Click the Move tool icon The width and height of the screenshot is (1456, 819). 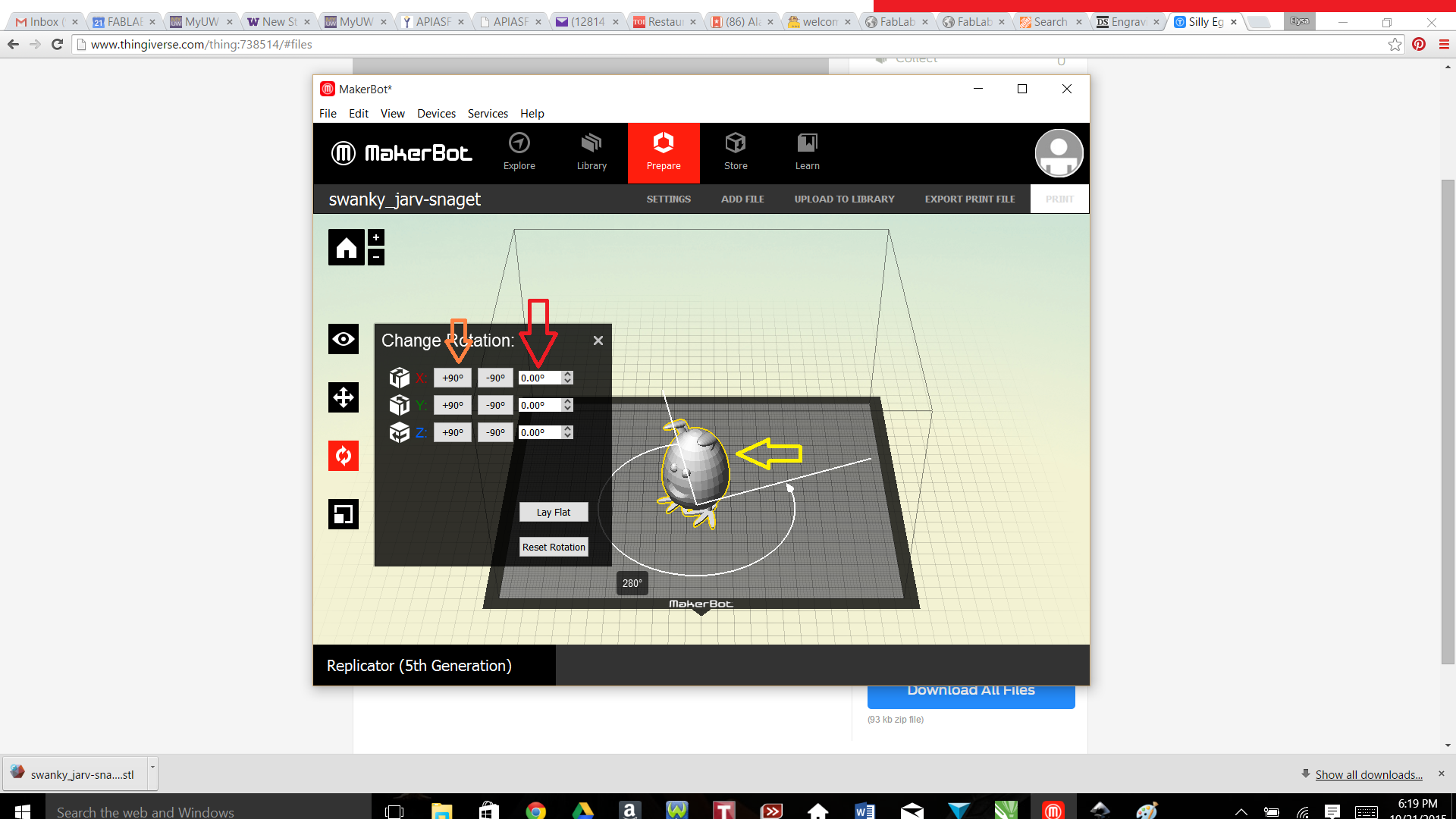pyautogui.click(x=343, y=397)
